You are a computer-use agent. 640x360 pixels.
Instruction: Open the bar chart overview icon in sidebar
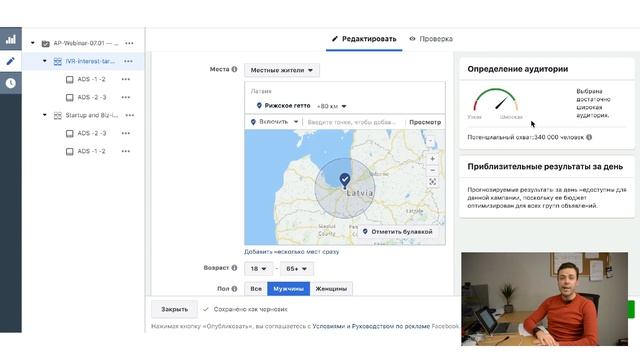coord(11,39)
